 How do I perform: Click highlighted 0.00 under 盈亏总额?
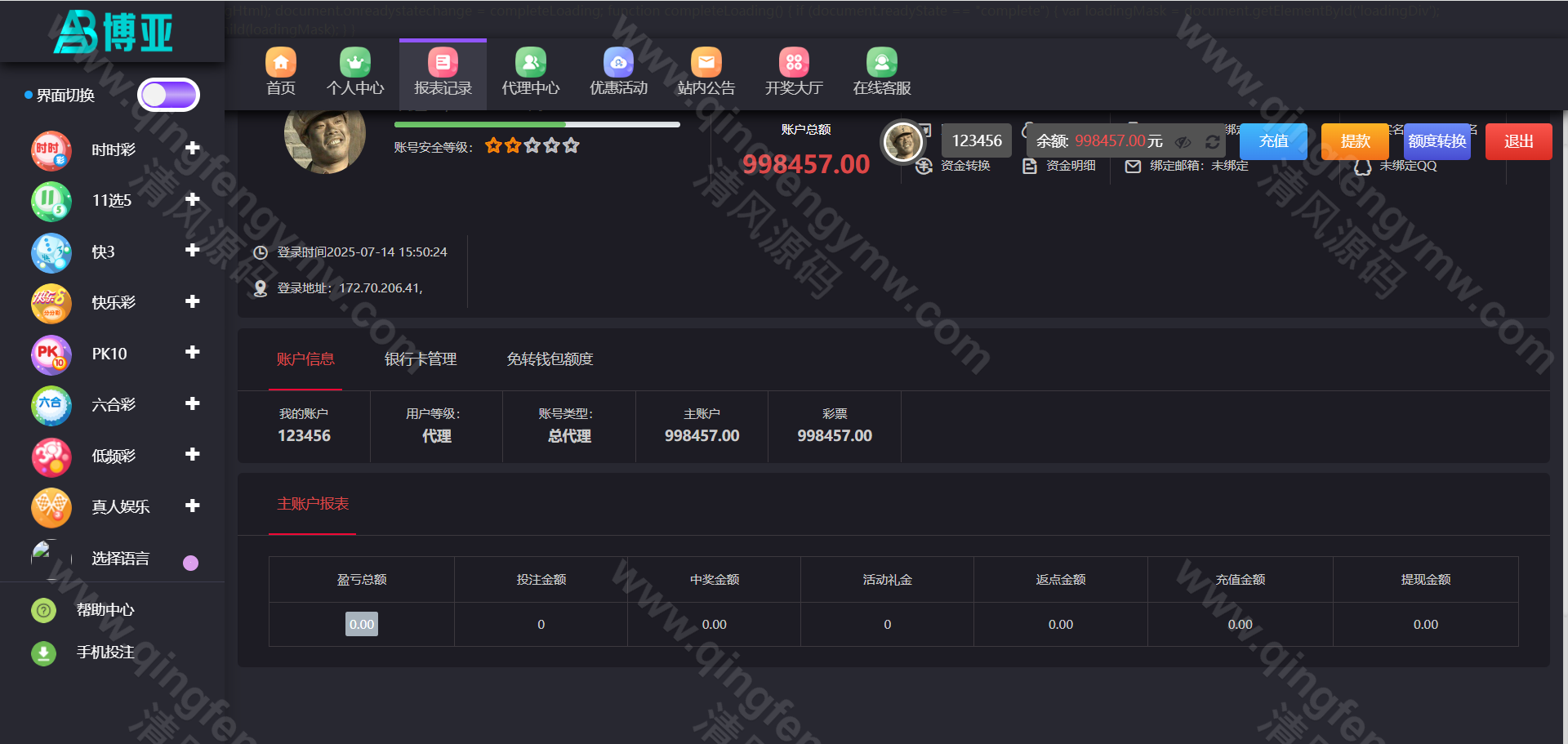(x=362, y=624)
